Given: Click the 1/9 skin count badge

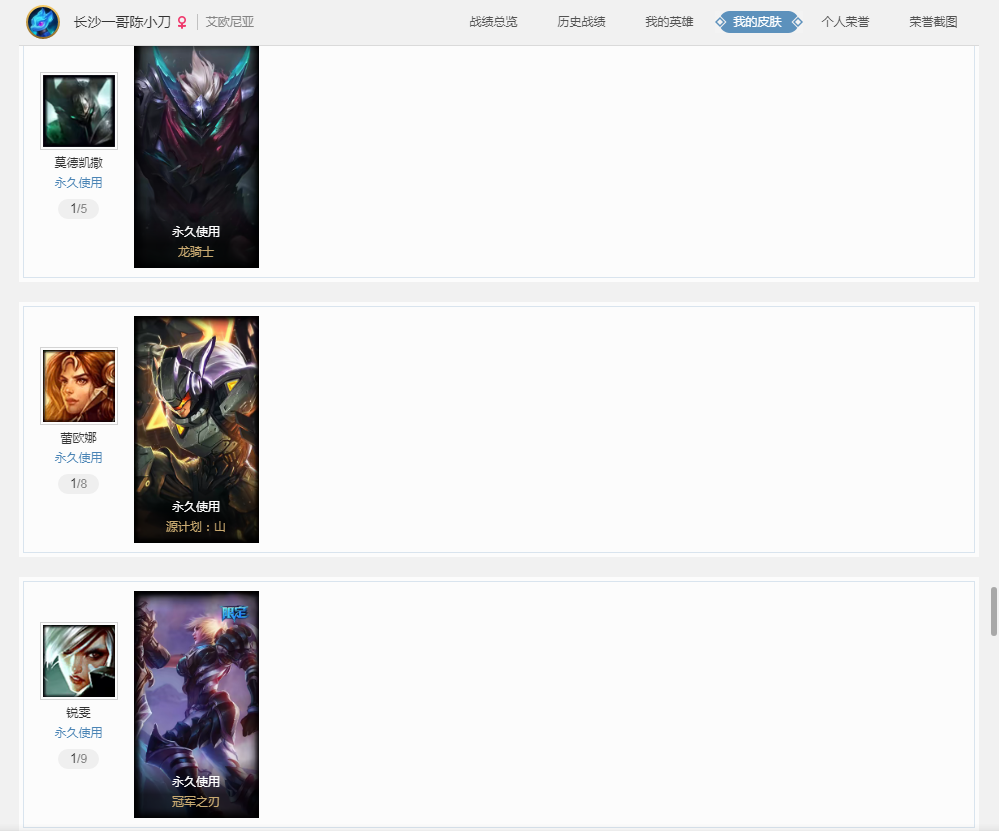Looking at the screenshot, I should click(x=78, y=758).
